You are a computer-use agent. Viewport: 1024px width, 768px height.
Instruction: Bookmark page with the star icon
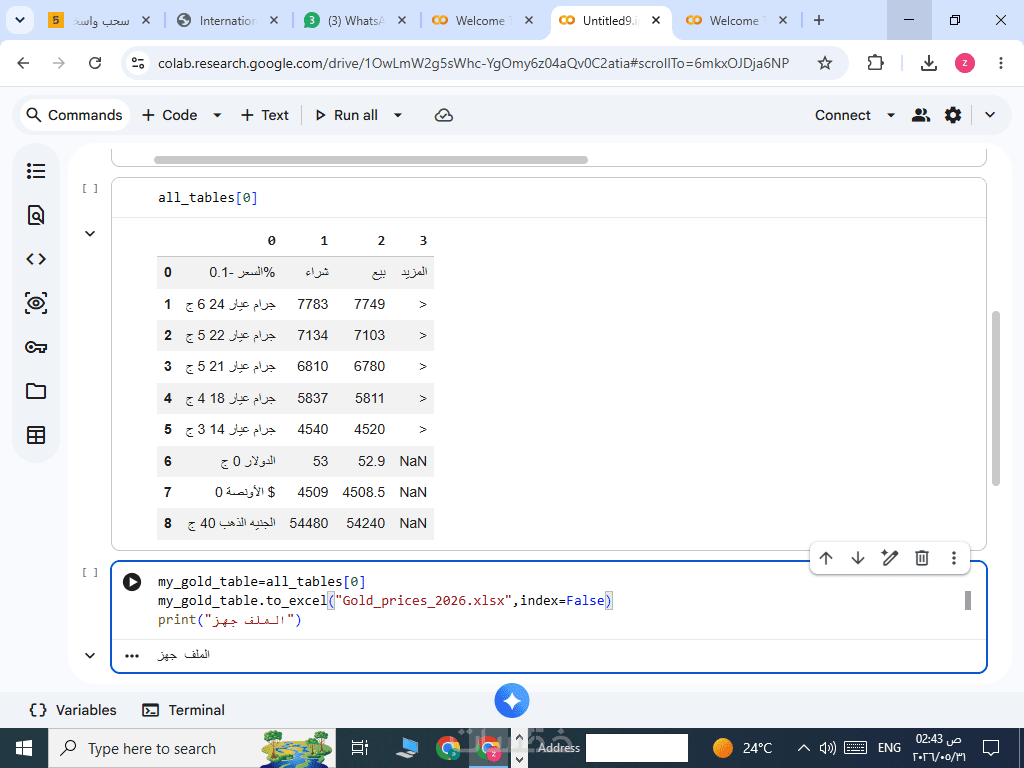coord(825,63)
